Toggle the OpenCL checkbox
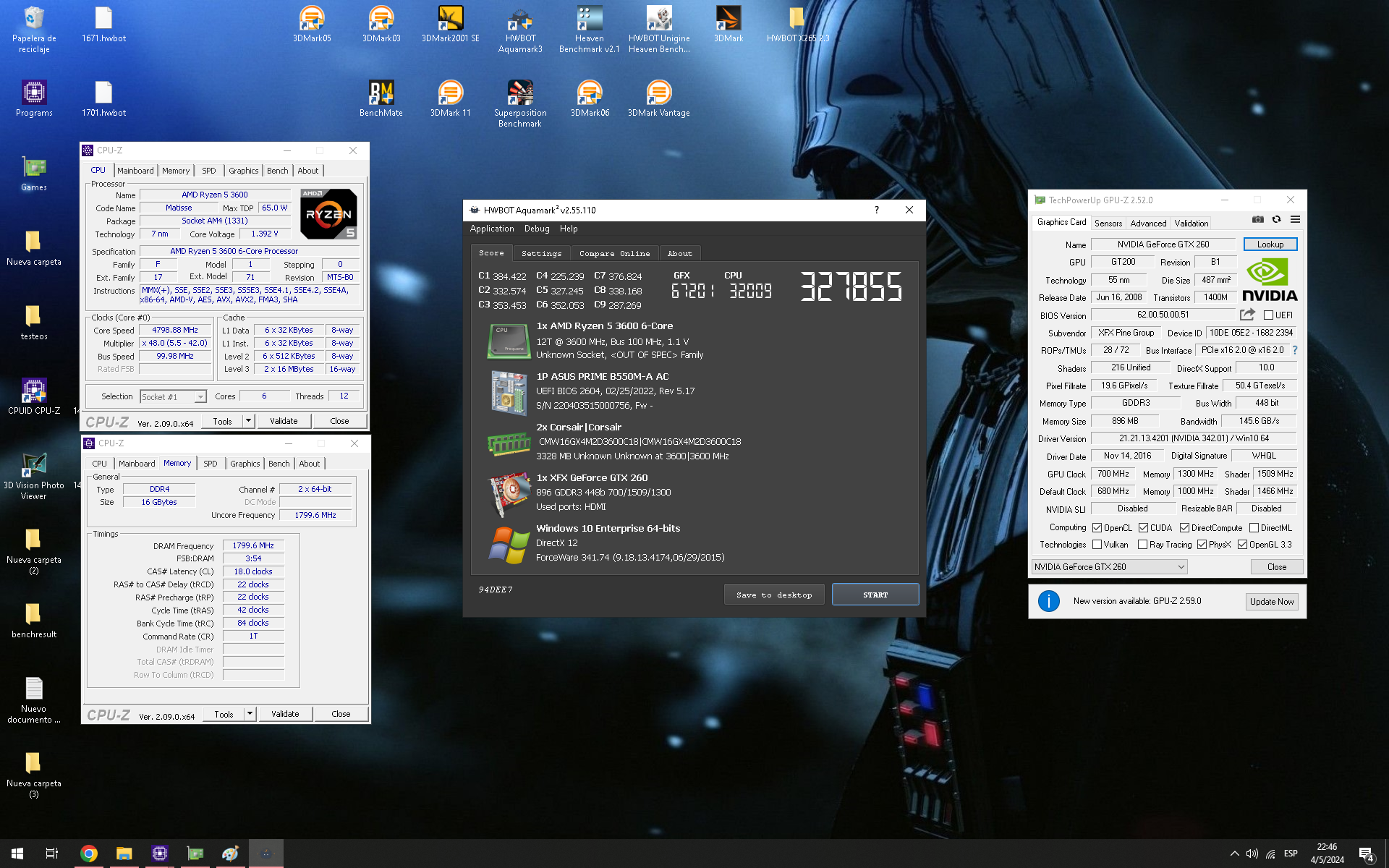 point(1097,528)
